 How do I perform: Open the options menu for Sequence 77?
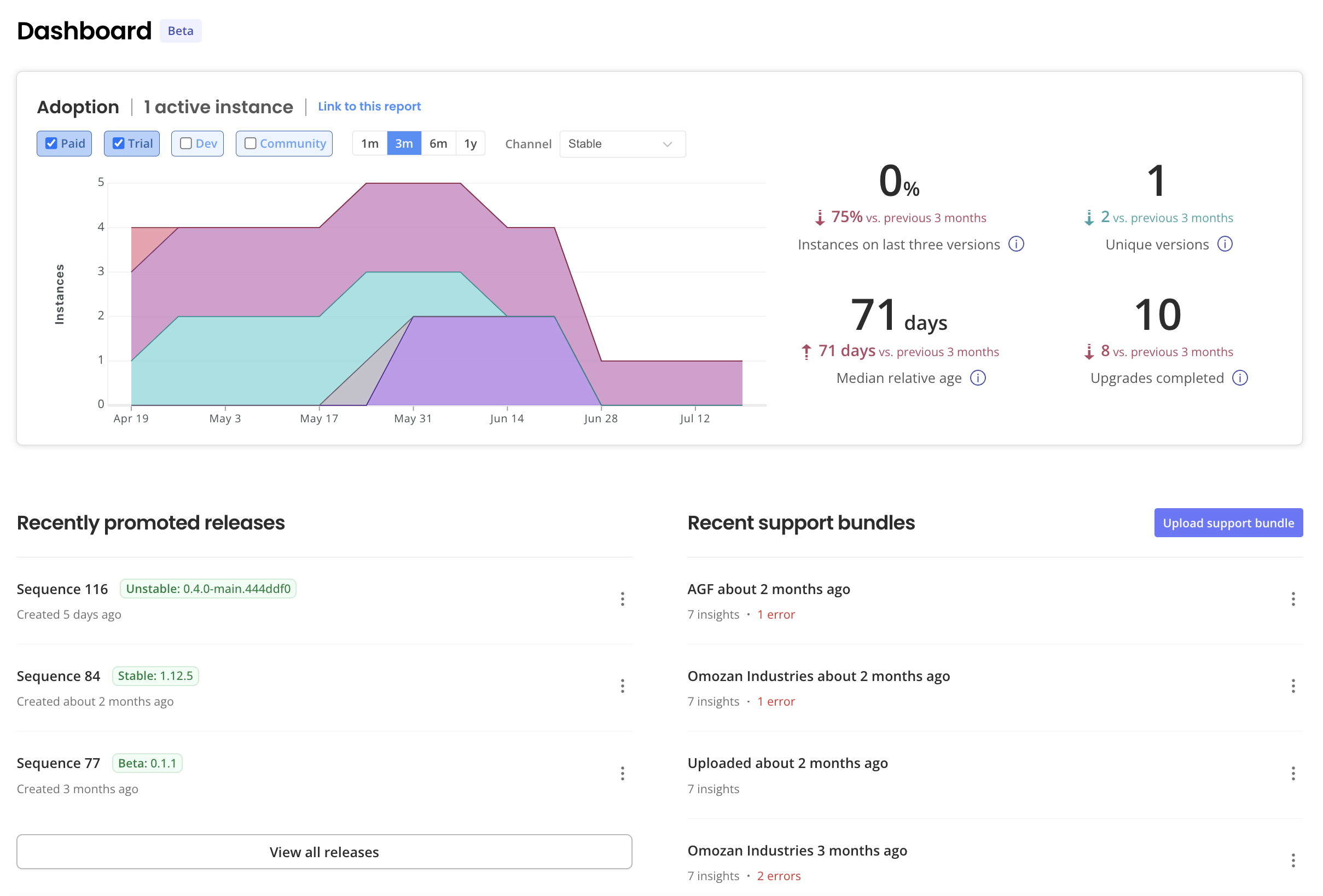[x=623, y=773]
